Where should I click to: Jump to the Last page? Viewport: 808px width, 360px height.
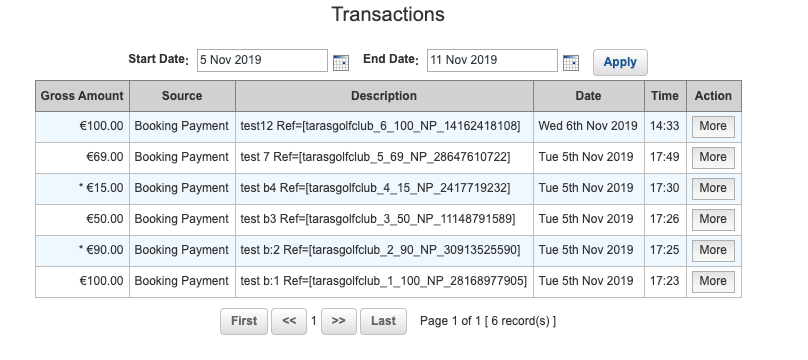tap(383, 321)
